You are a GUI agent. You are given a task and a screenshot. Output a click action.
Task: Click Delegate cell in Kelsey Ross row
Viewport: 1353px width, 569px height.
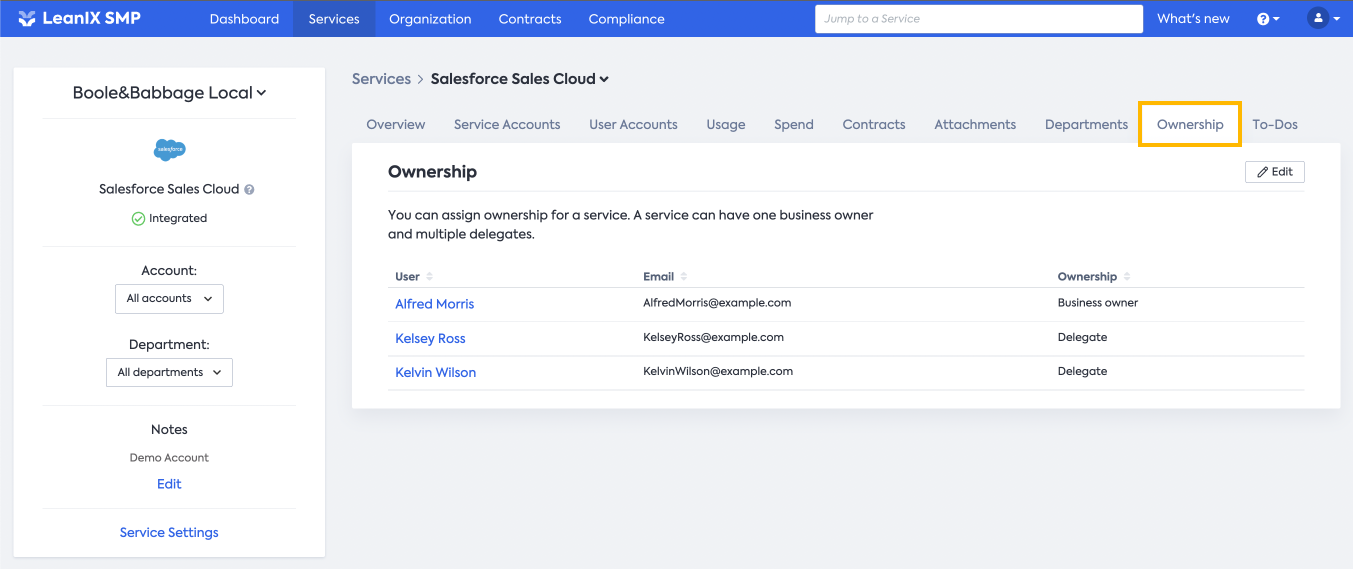[1082, 337]
